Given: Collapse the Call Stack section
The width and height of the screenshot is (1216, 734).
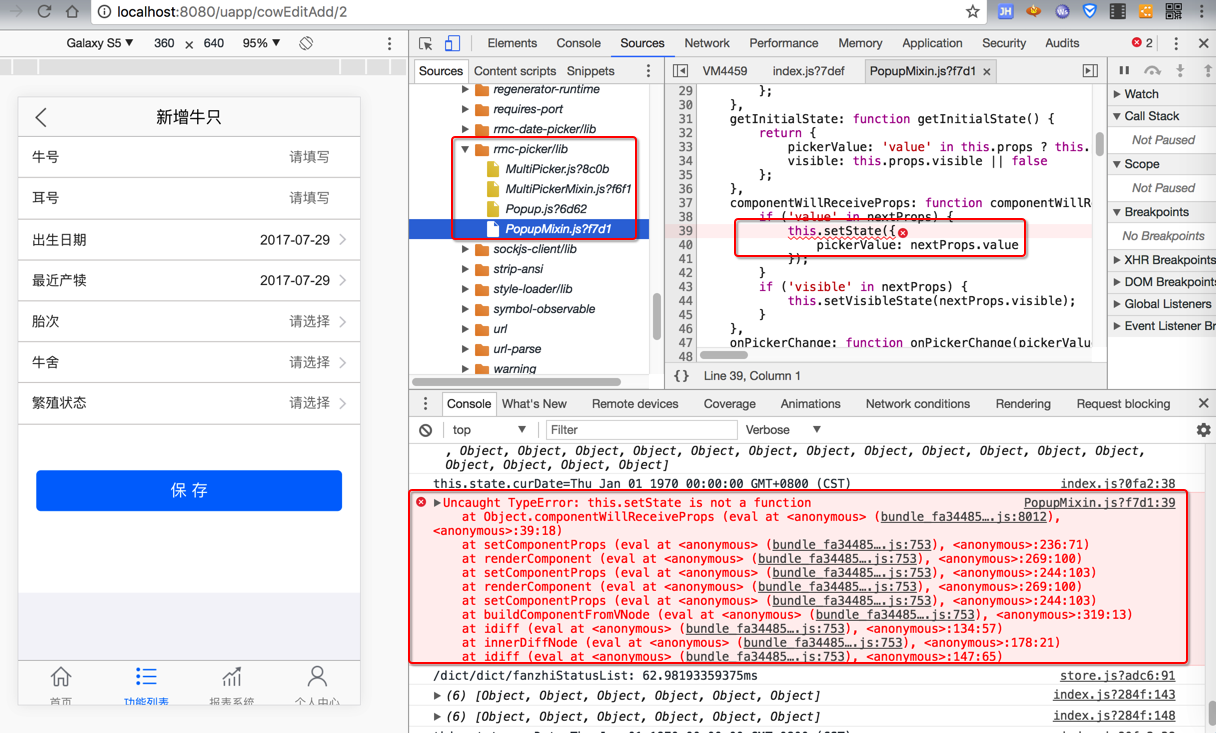Looking at the screenshot, I should pos(1118,116).
